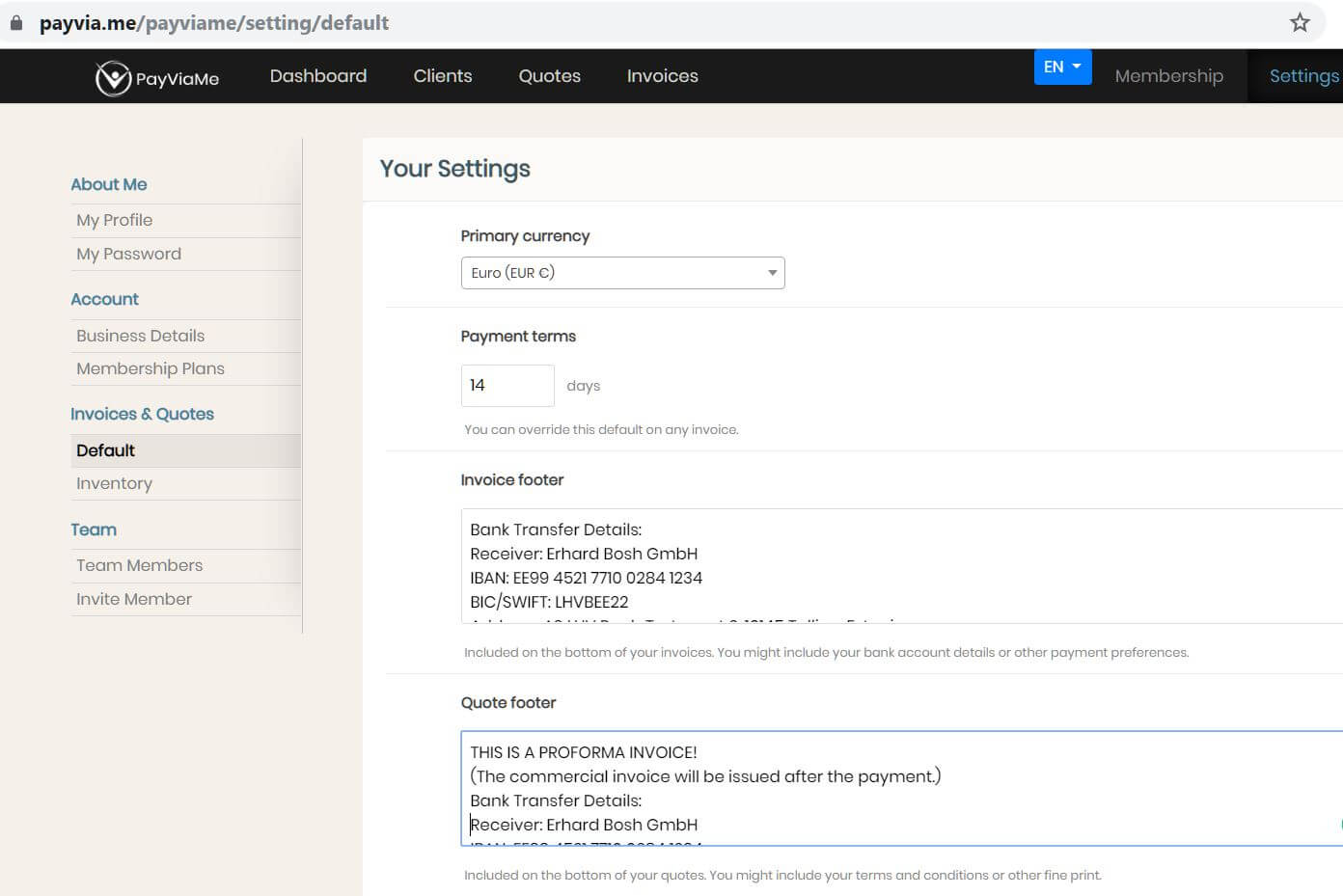Screen dimensions: 1343x896
Task: Bookmark page with star icon
Action: [1300, 22]
